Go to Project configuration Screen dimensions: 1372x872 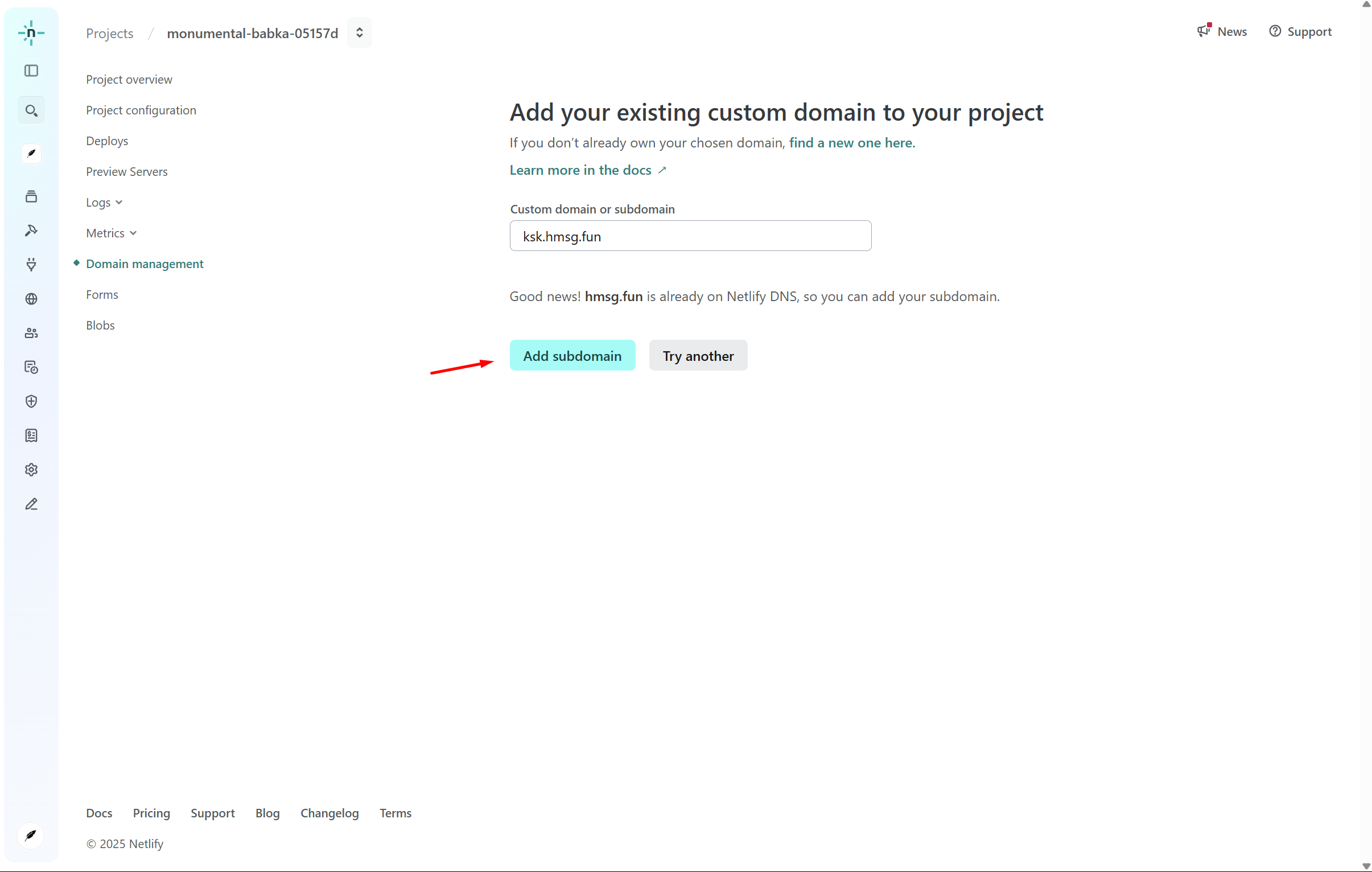141,110
